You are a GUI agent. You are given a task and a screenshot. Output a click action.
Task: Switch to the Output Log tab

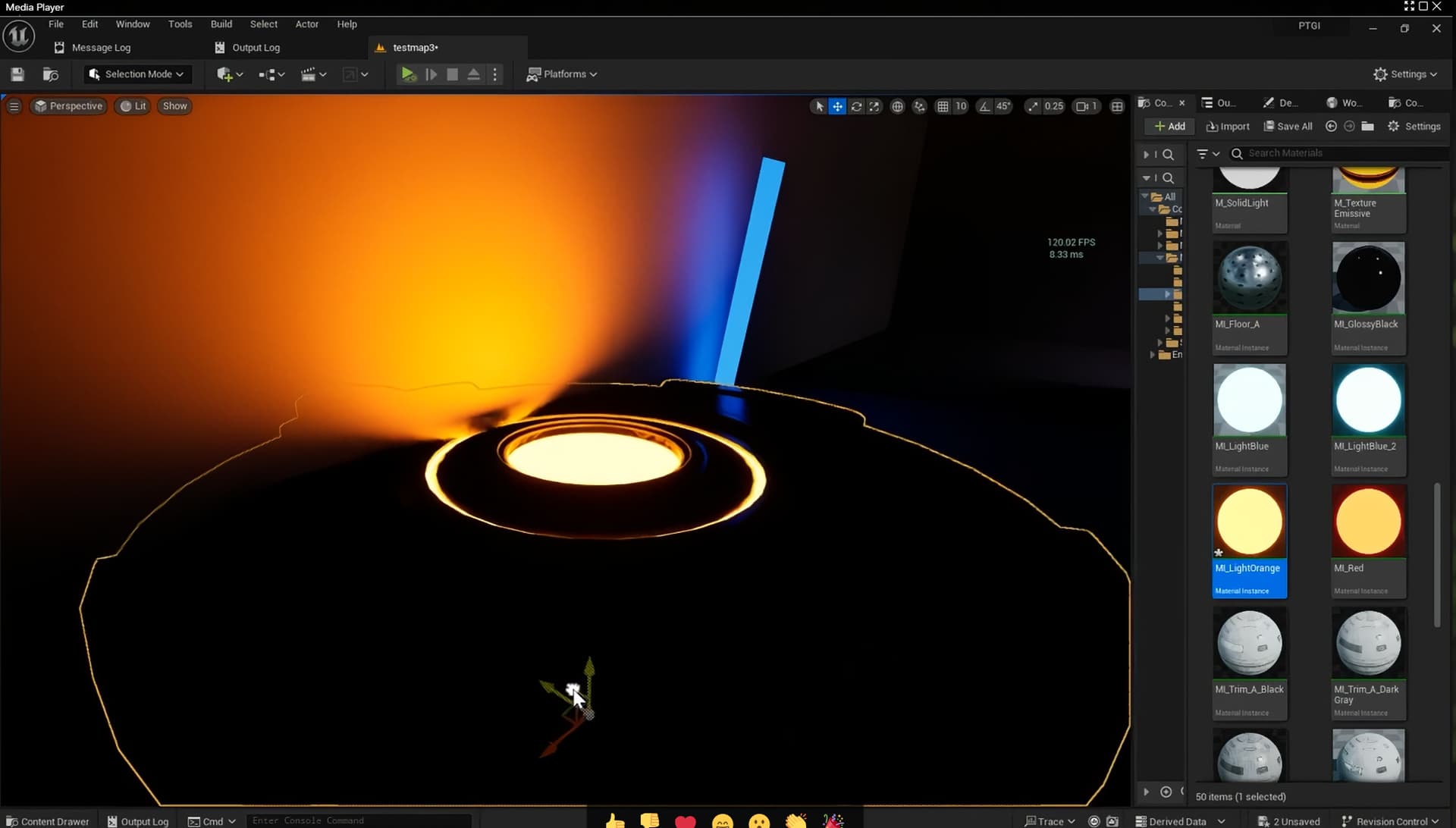[255, 47]
